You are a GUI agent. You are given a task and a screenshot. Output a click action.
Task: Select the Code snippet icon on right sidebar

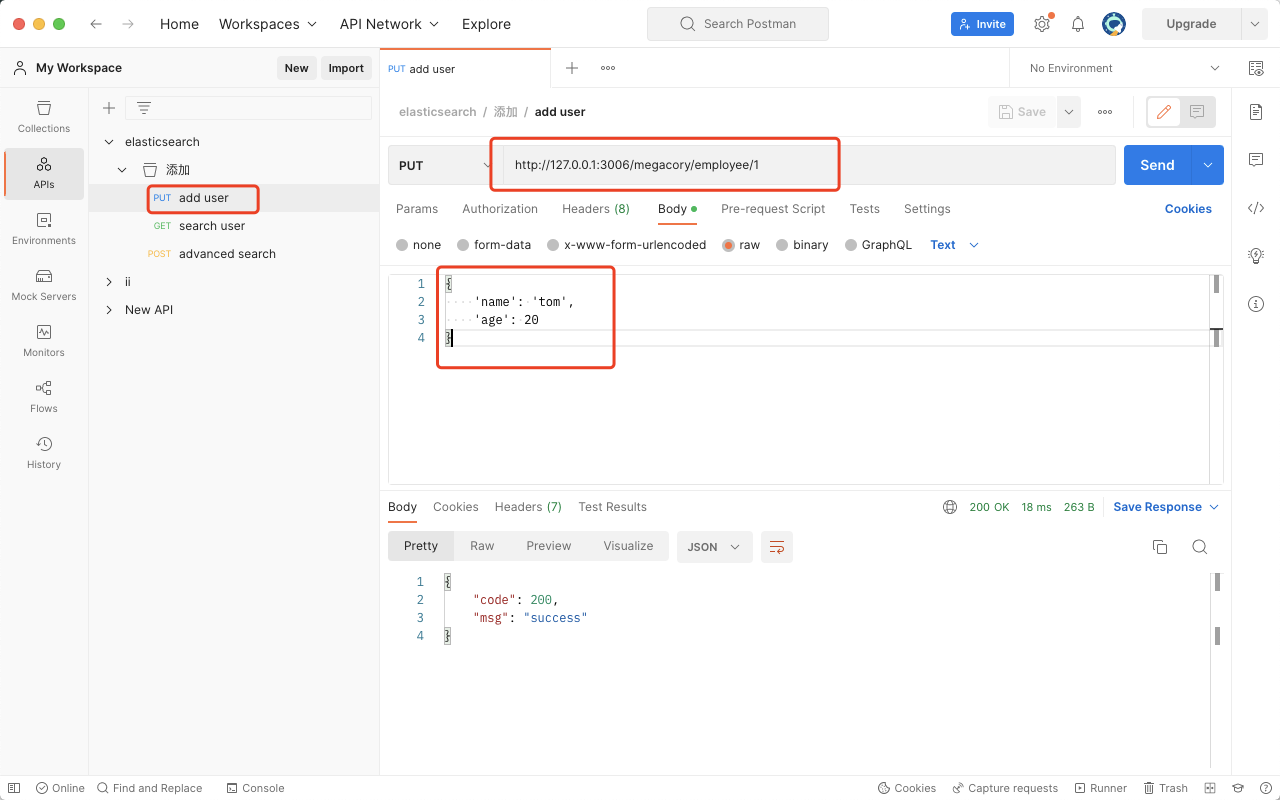tap(1256, 208)
